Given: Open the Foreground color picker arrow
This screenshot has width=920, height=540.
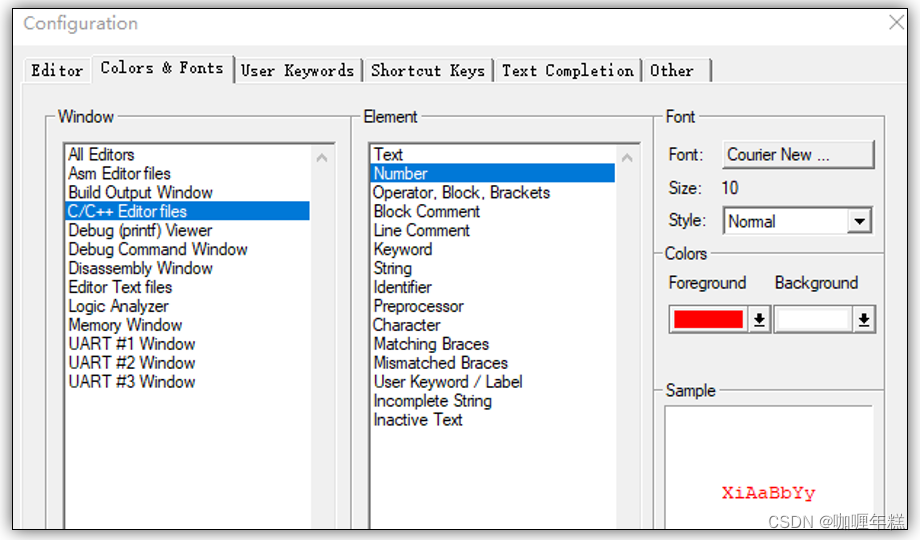Looking at the screenshot, I should pos(759,319).
